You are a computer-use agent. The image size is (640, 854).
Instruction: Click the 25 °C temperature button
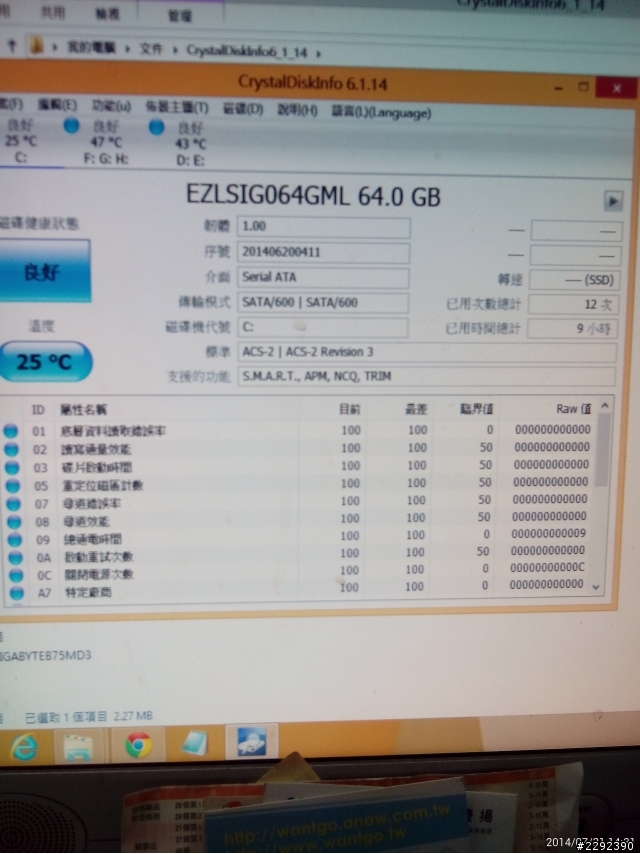click(x=45, y=362)
